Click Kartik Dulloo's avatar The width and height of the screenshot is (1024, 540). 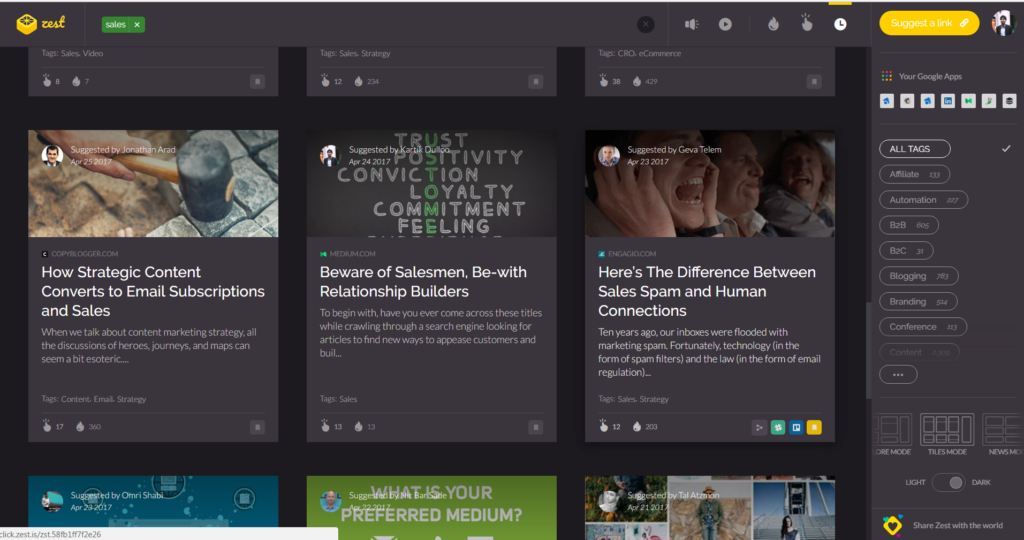click(330, 155)
